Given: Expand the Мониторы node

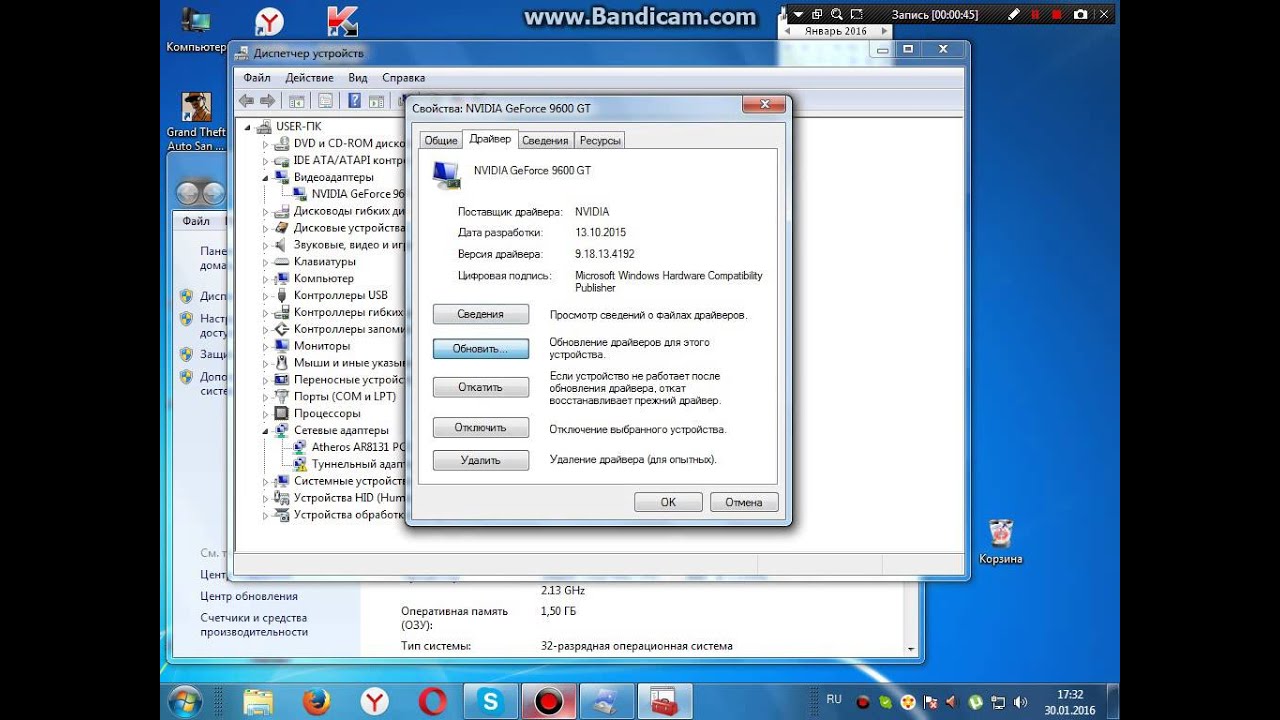Looking at the screenshot, I should 266,346.
